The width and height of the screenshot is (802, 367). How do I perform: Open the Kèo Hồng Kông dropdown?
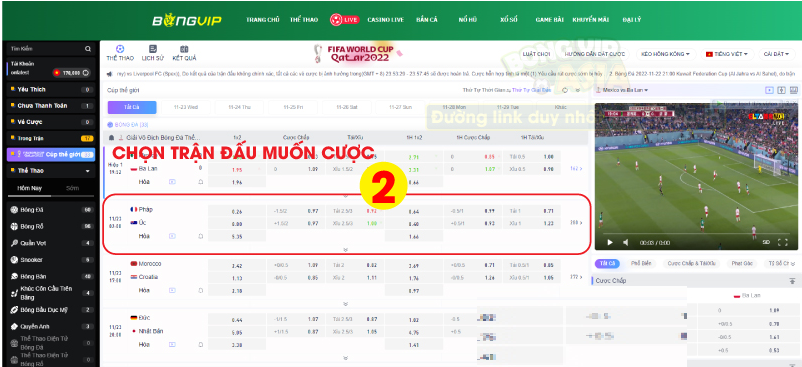click(x=665, y=54)
